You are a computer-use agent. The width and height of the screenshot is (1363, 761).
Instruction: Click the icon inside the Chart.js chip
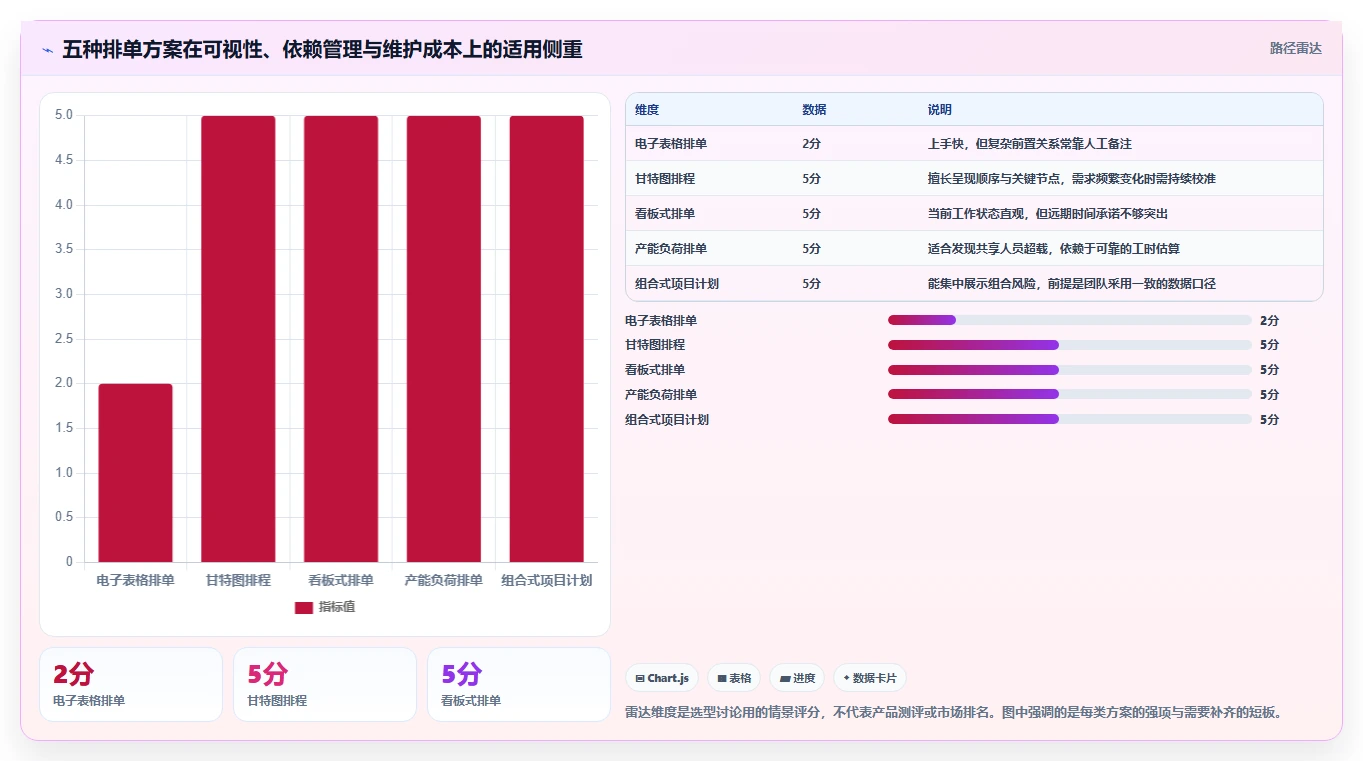coord(640,679)
